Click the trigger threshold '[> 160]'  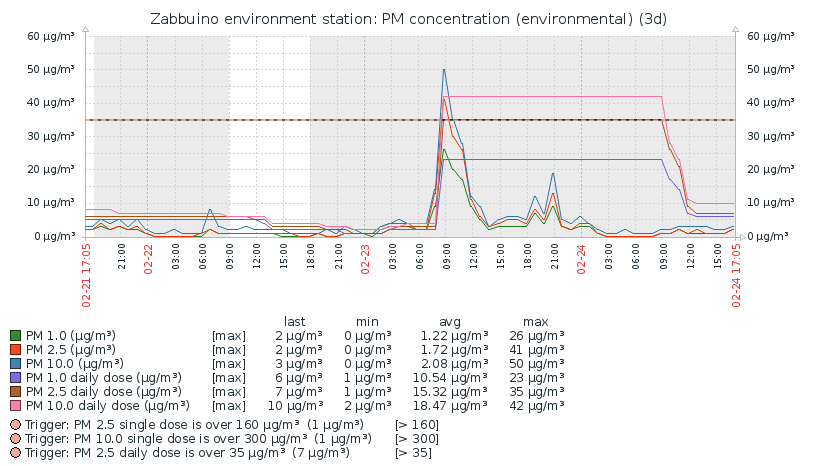click(417, 425)
